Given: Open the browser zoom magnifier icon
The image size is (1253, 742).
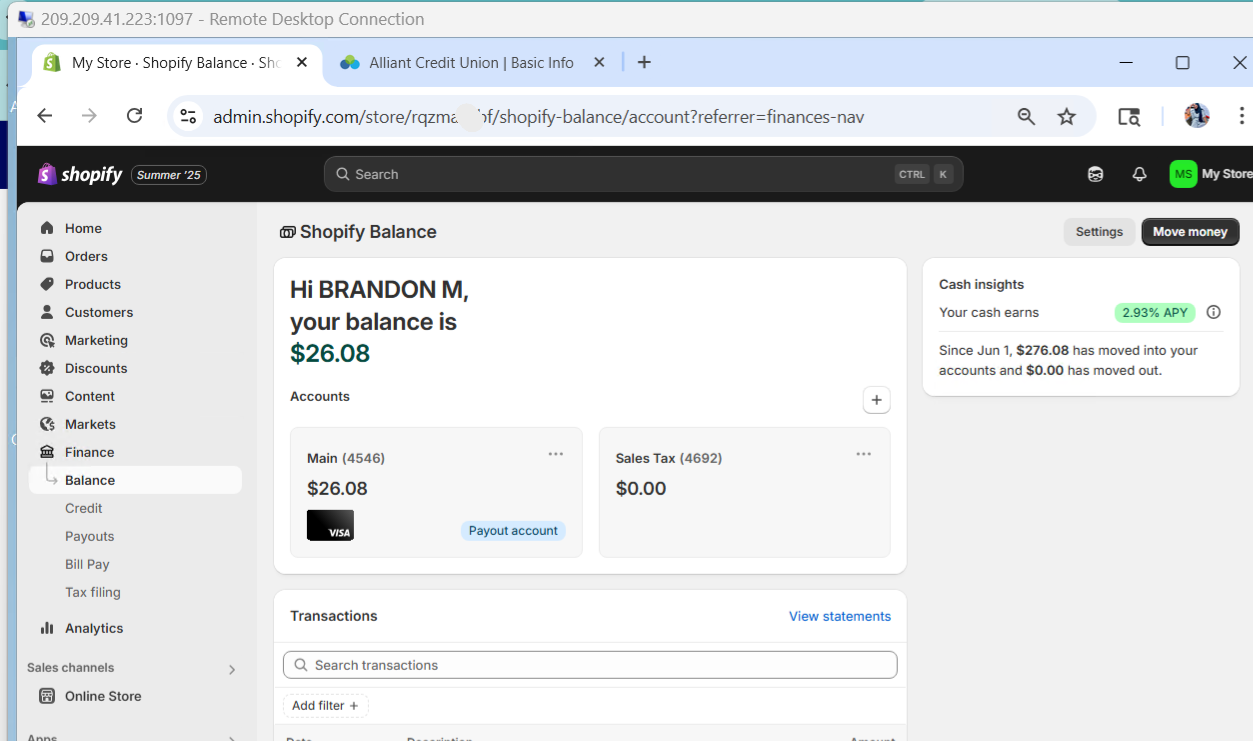Looking at the screenshot, I should tap(1026, 117).
